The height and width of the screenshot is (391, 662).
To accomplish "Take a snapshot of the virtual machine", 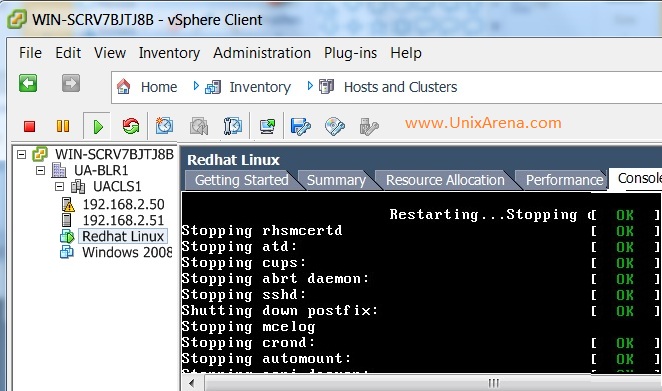I will pos(164,126).
